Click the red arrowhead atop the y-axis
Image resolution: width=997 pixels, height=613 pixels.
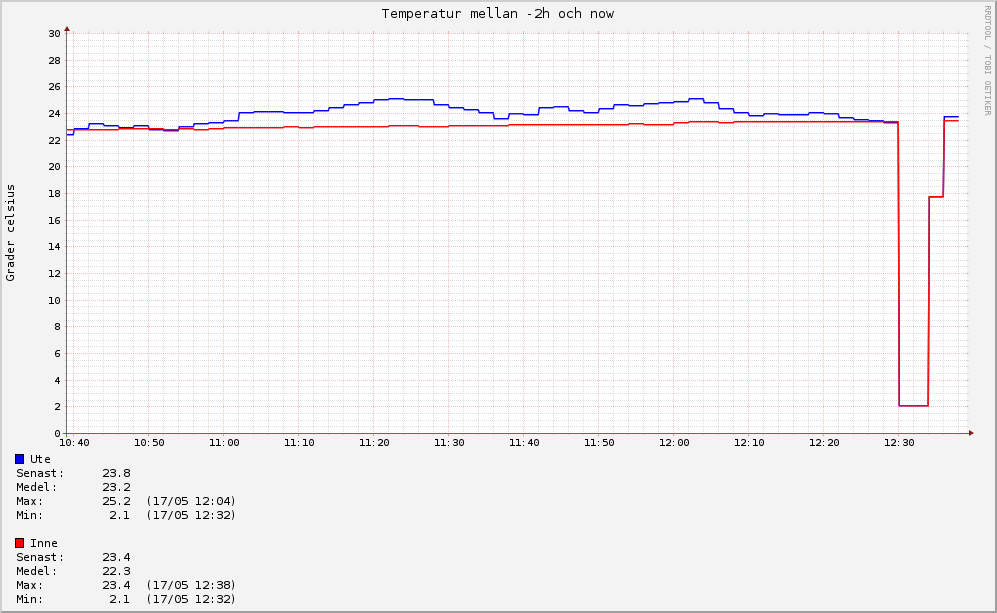point(67,29)
